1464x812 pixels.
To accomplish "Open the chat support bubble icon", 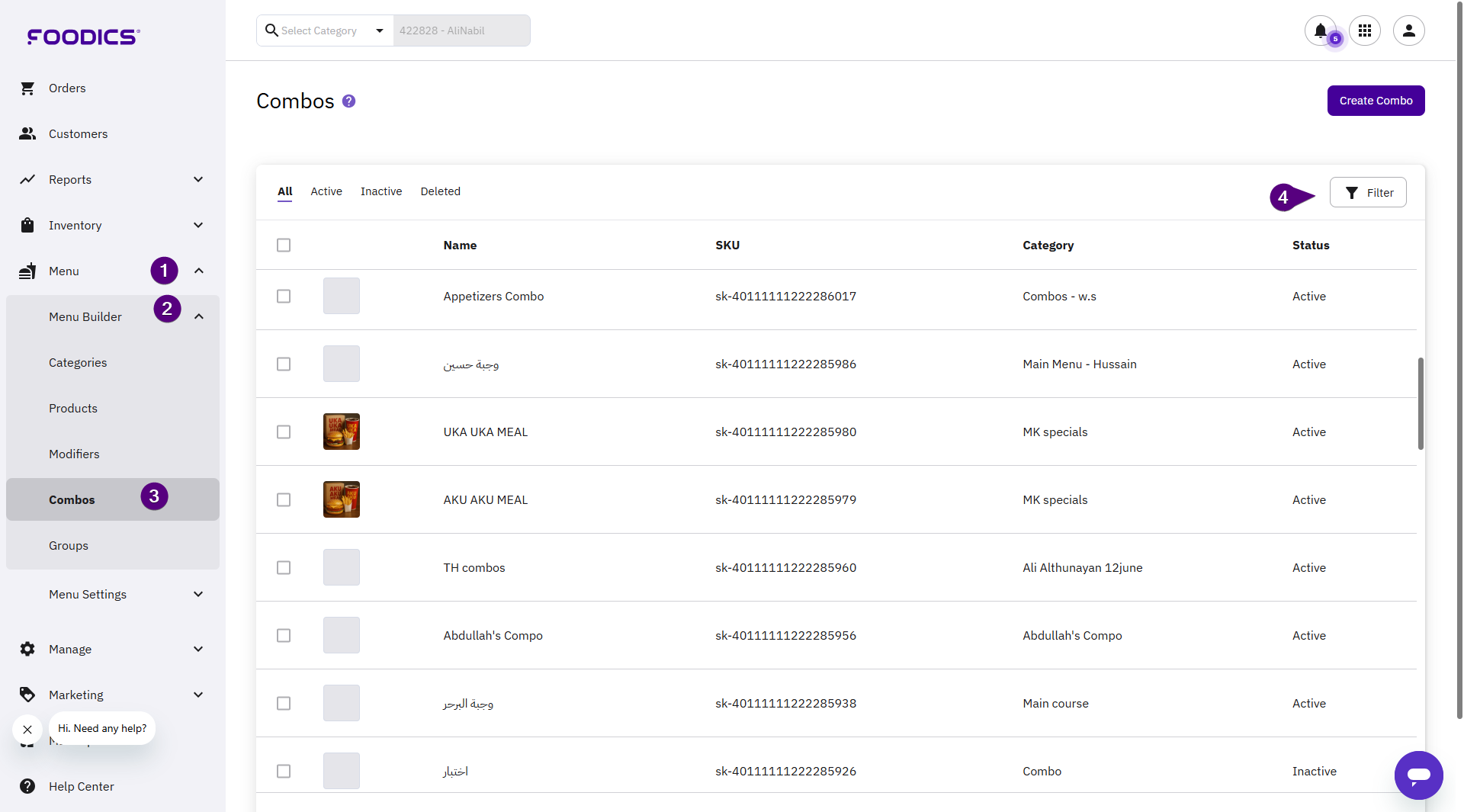I will coord(1418,775).
